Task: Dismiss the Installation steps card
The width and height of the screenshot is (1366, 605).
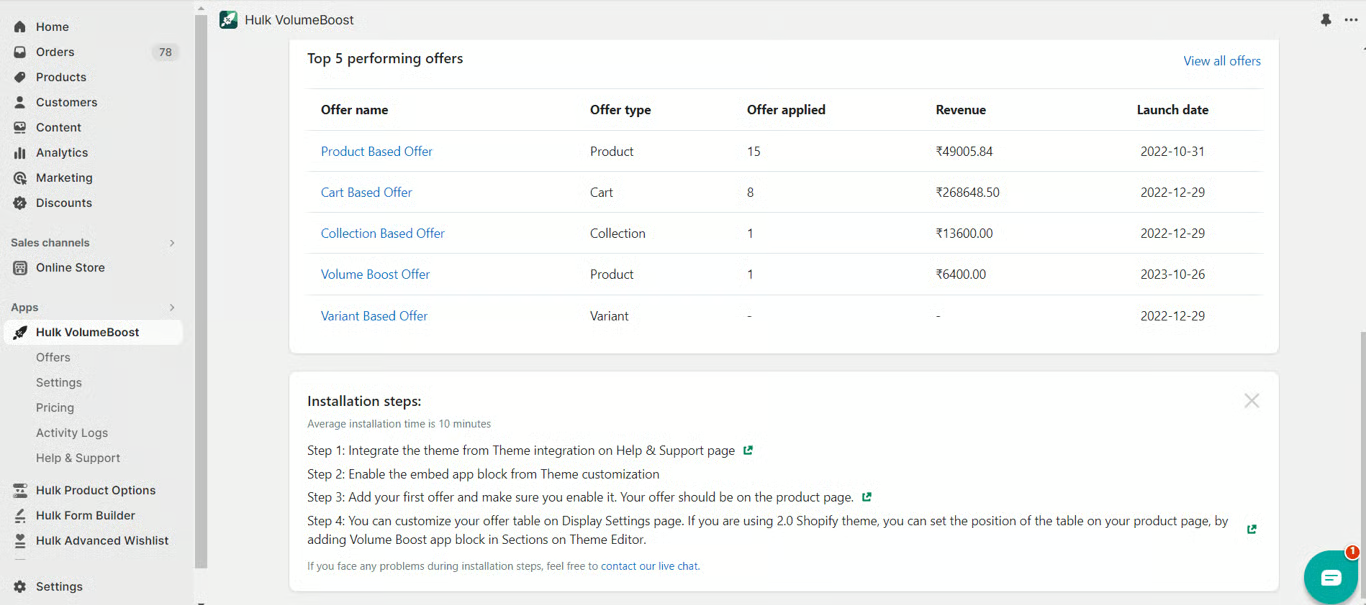Action: point(1251,401)
